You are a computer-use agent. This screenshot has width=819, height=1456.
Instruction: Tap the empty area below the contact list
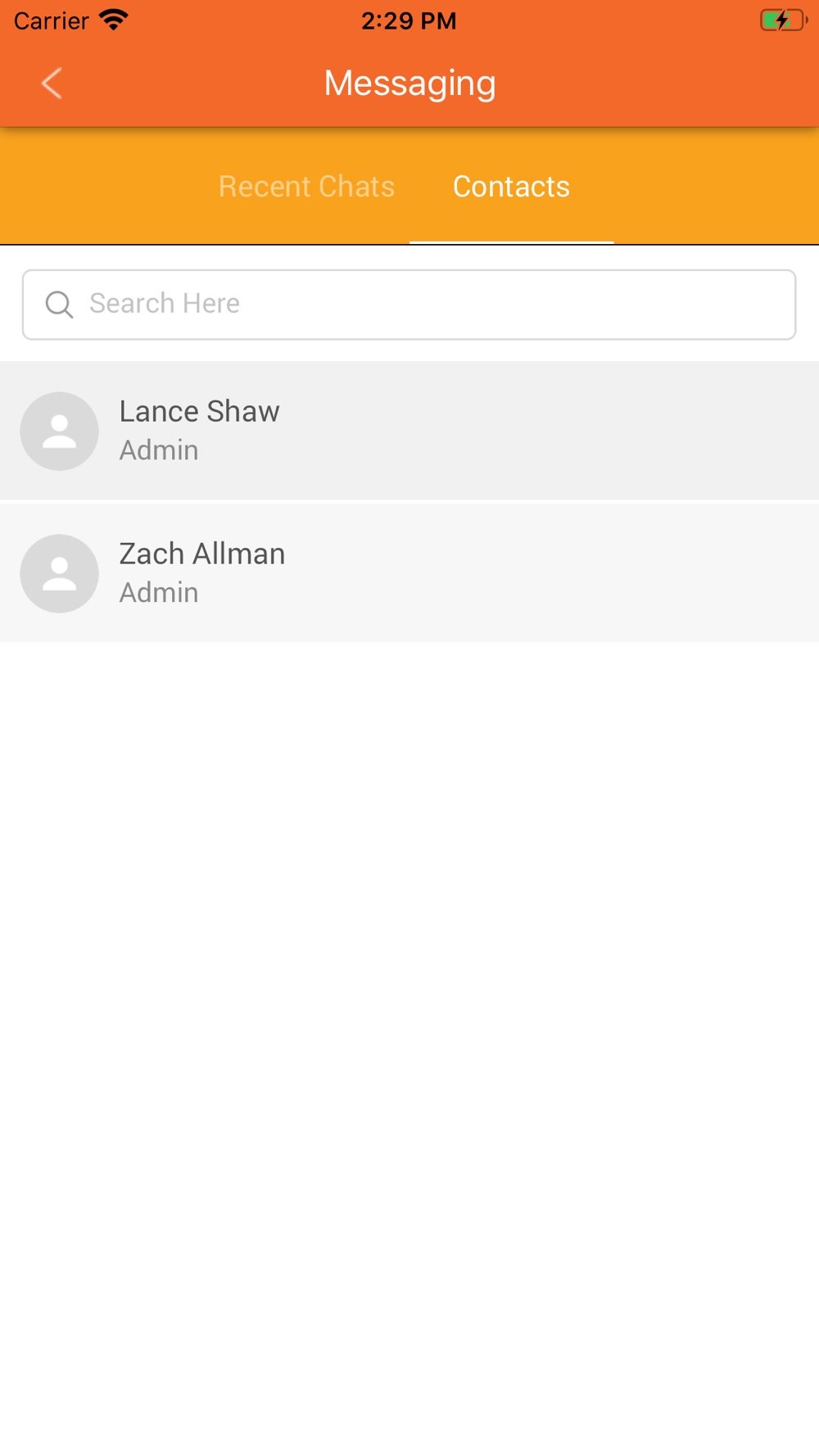point(409,1048)
